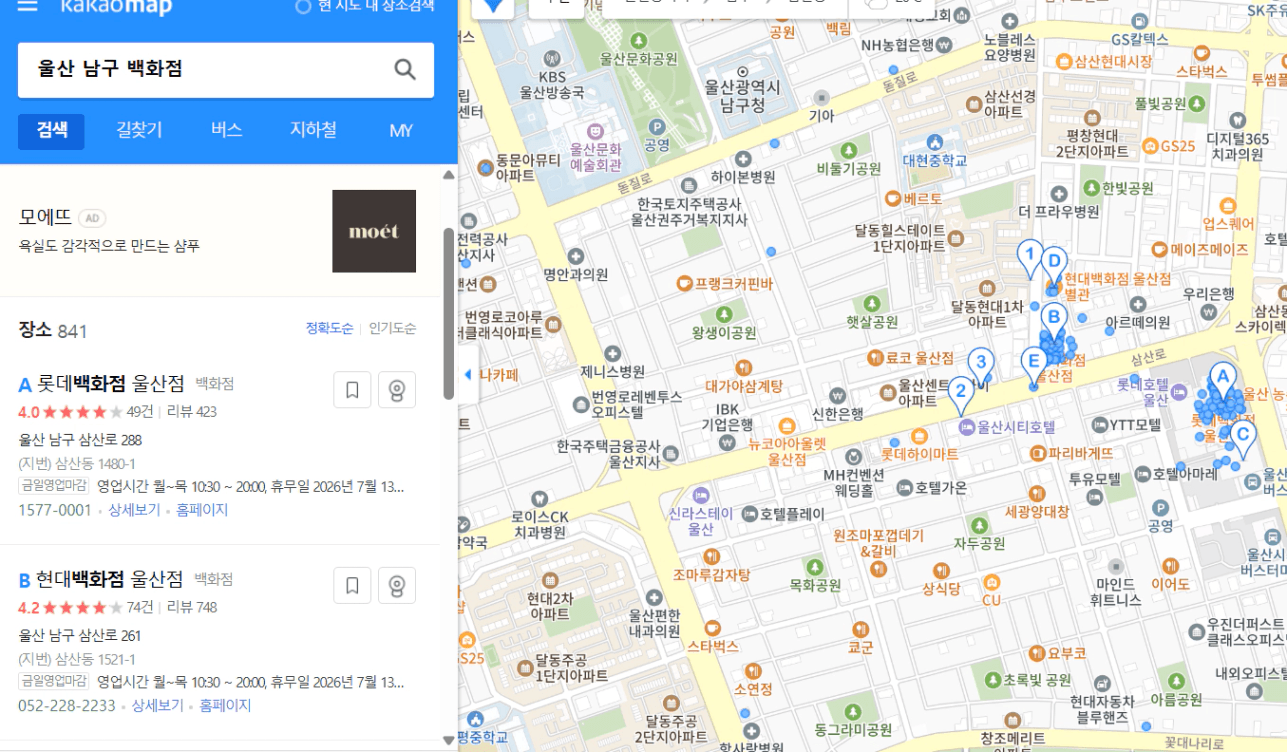1287x752 pixels.
Task: Click the 울산광역시 남구청 label on map
Action: (743, 96)
